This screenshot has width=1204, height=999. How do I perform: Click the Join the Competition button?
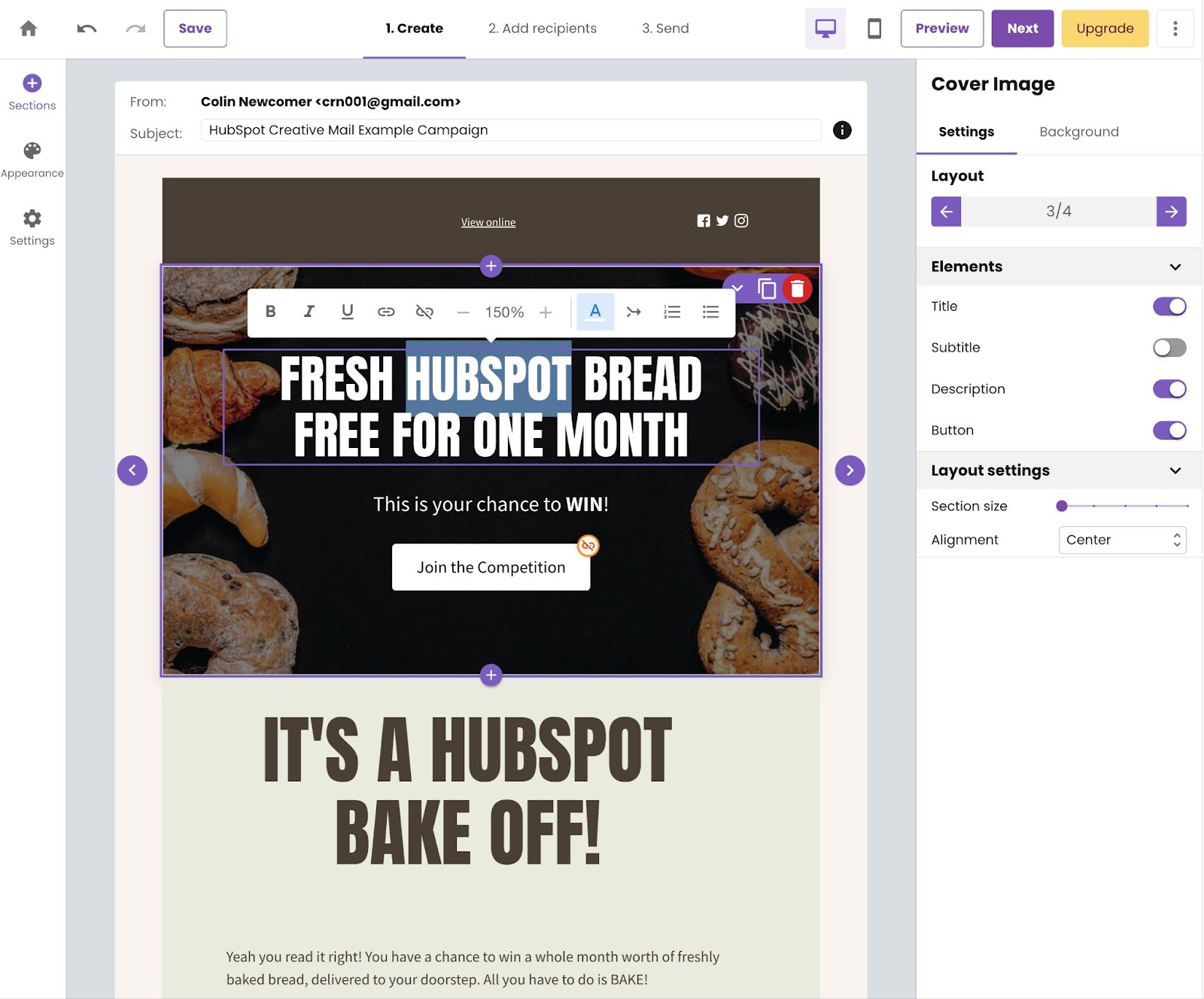491,567
